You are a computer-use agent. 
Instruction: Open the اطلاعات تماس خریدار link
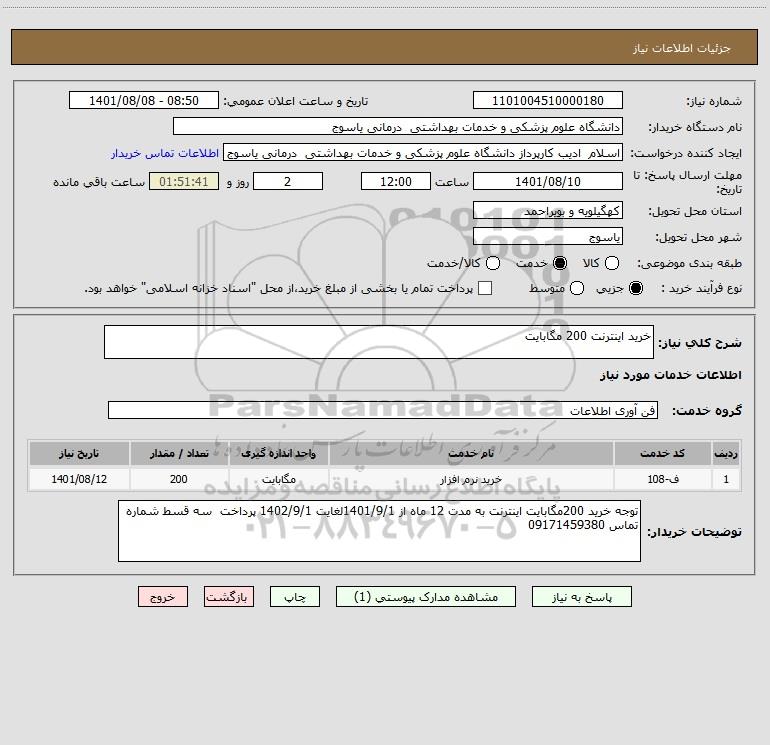point(165,153)
